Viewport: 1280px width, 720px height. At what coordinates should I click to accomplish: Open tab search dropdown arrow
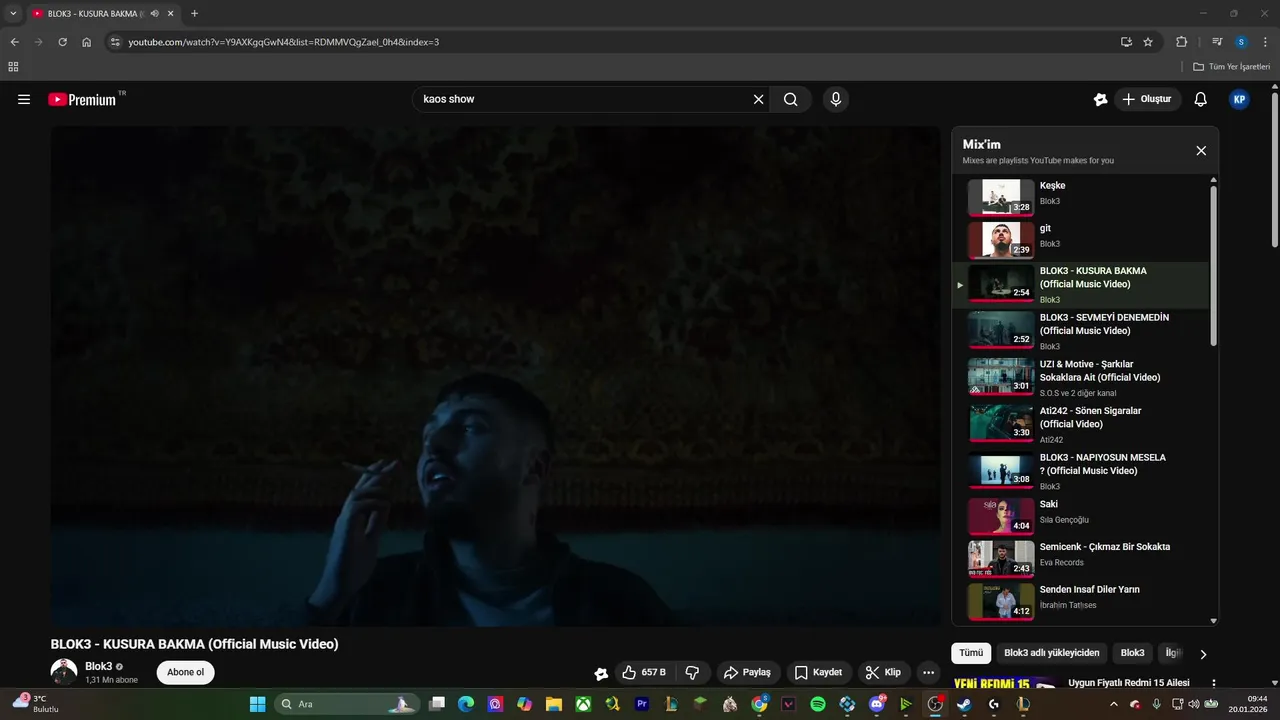13,13
